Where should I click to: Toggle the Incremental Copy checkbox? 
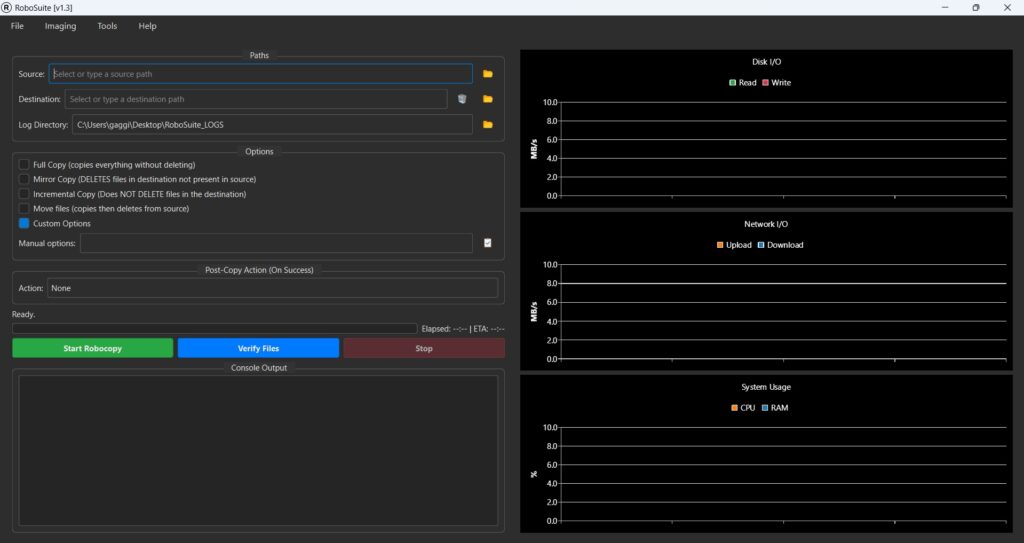point(24,194)
